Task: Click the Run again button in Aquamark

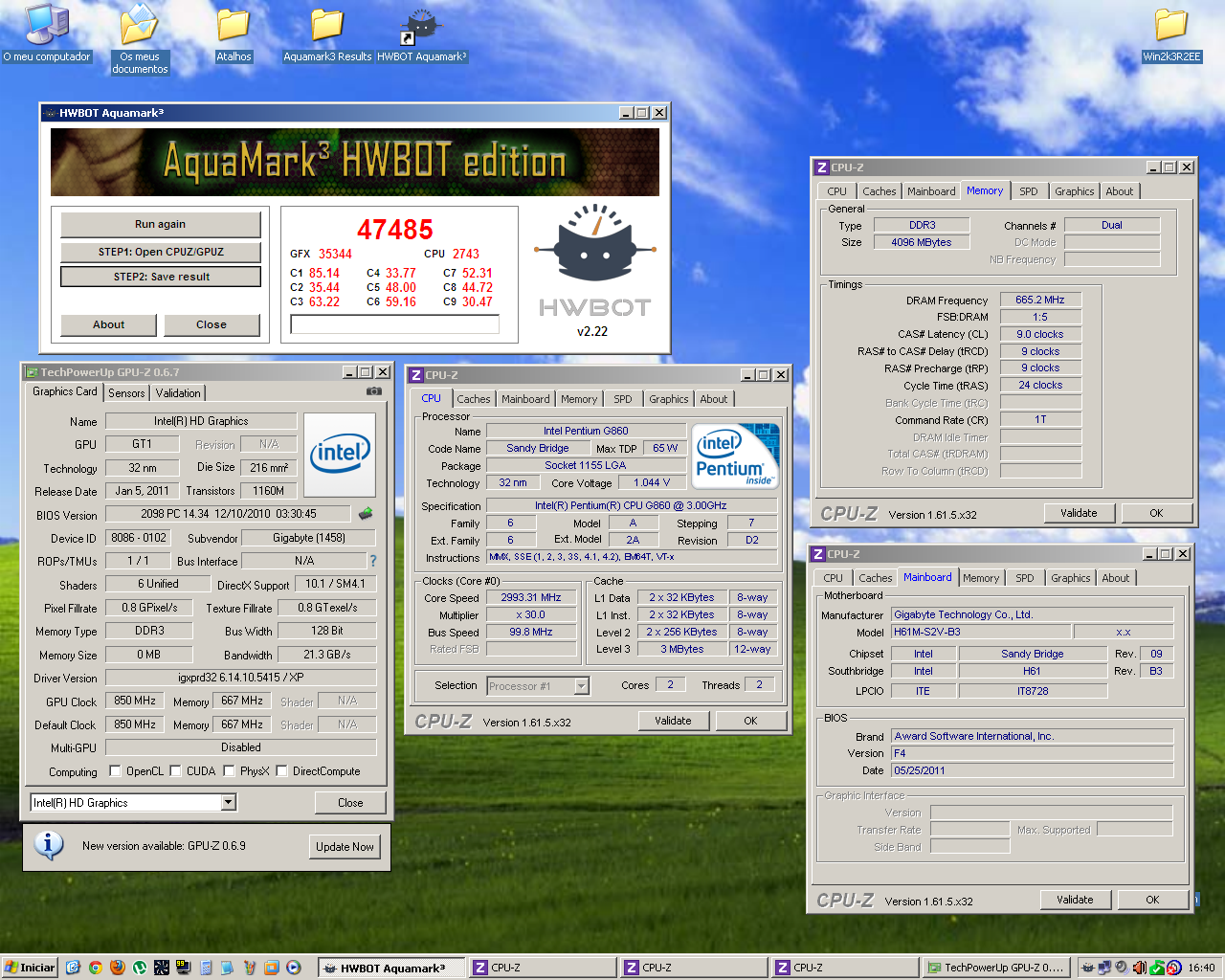Action: coord(160,224)
